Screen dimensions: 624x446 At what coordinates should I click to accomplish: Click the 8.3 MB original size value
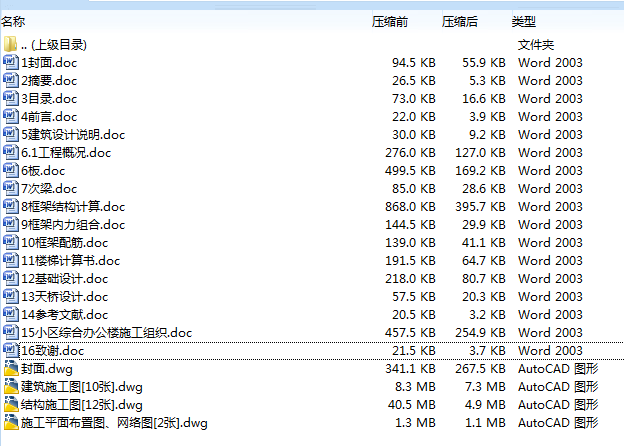pos(415,387)
